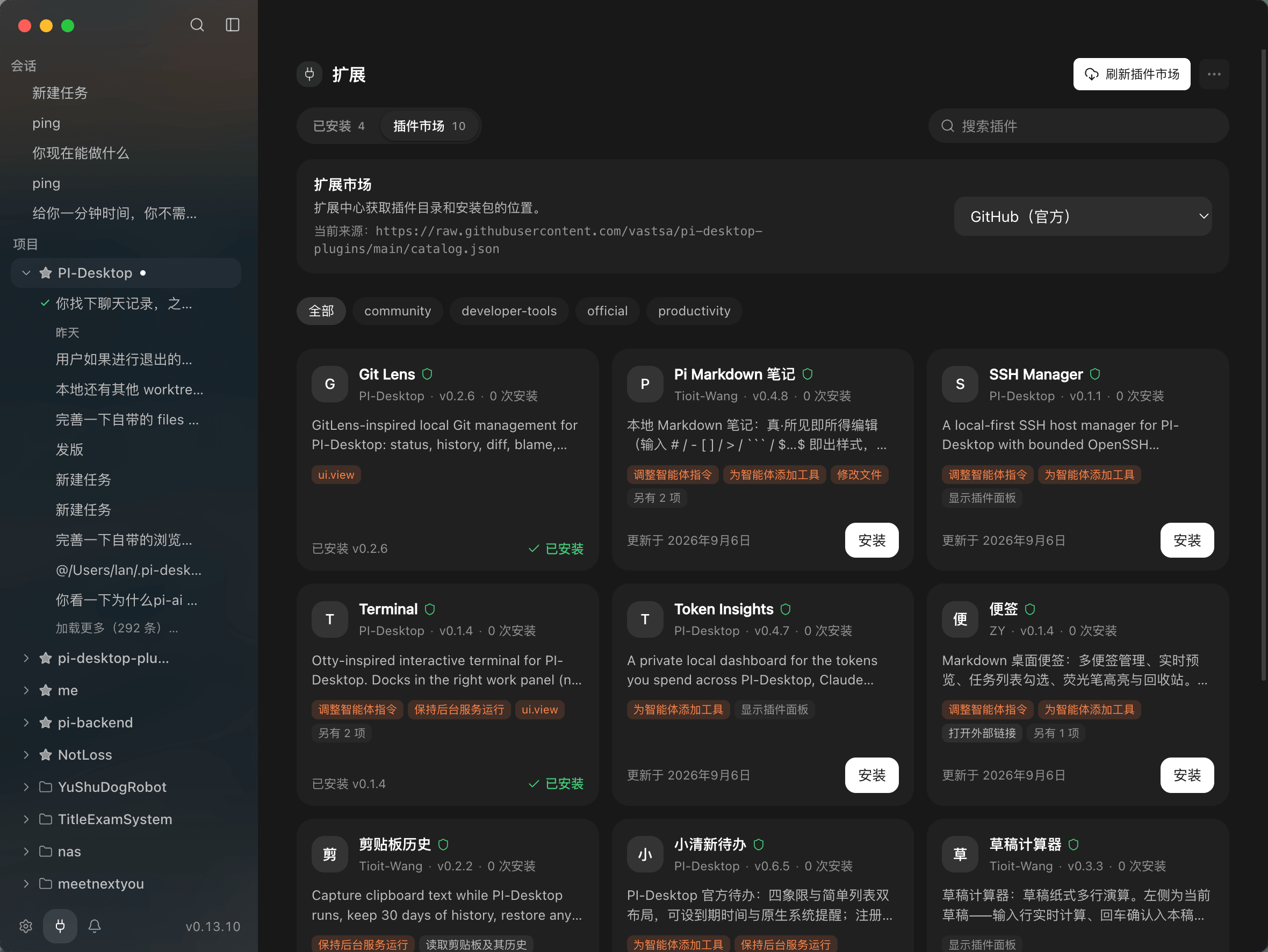Screen dimensions: 1268x952
Task: Click 另有 1 项 tag on 便签 card
Action: (x=1056, y=732)
